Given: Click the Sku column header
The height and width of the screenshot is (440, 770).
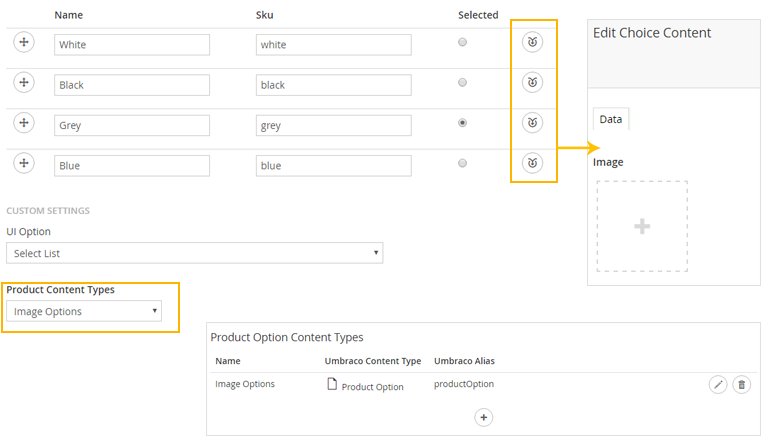Looking at the screenshot, I should point(264,15).
